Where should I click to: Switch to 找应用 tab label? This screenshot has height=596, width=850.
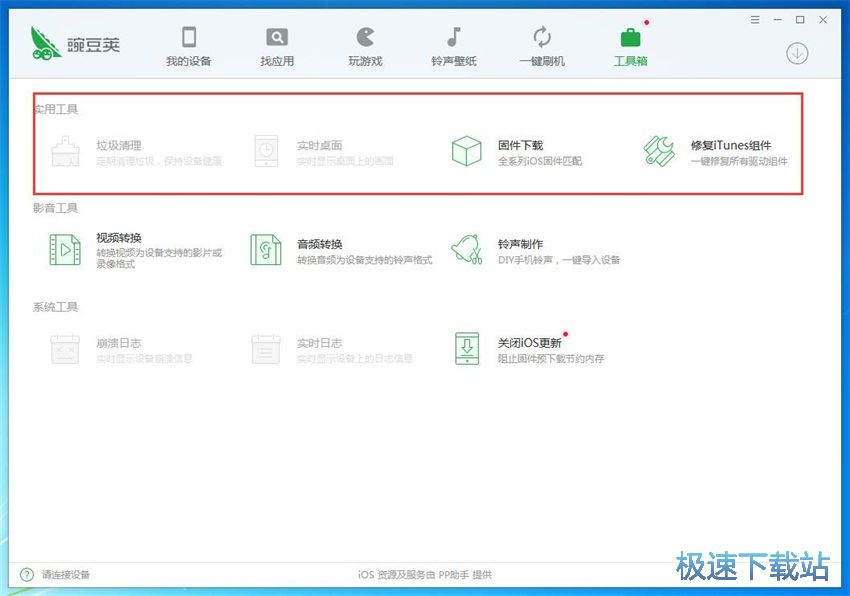pyautogui.click(x=277, y=61)
